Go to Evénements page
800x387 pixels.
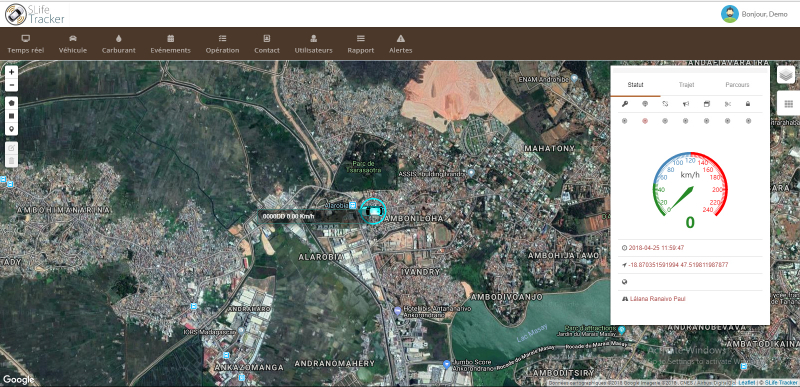click(x=170, y=44)
